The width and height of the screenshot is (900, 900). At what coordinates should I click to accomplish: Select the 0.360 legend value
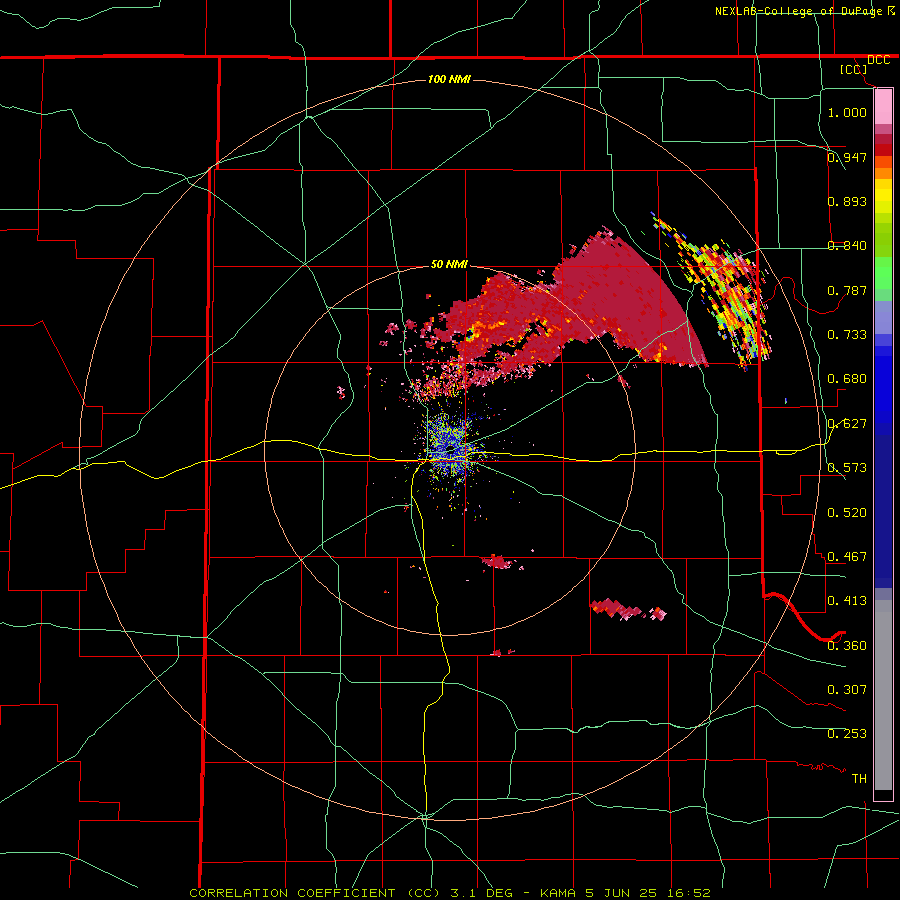pyautogui.click(x=847, y=645)
